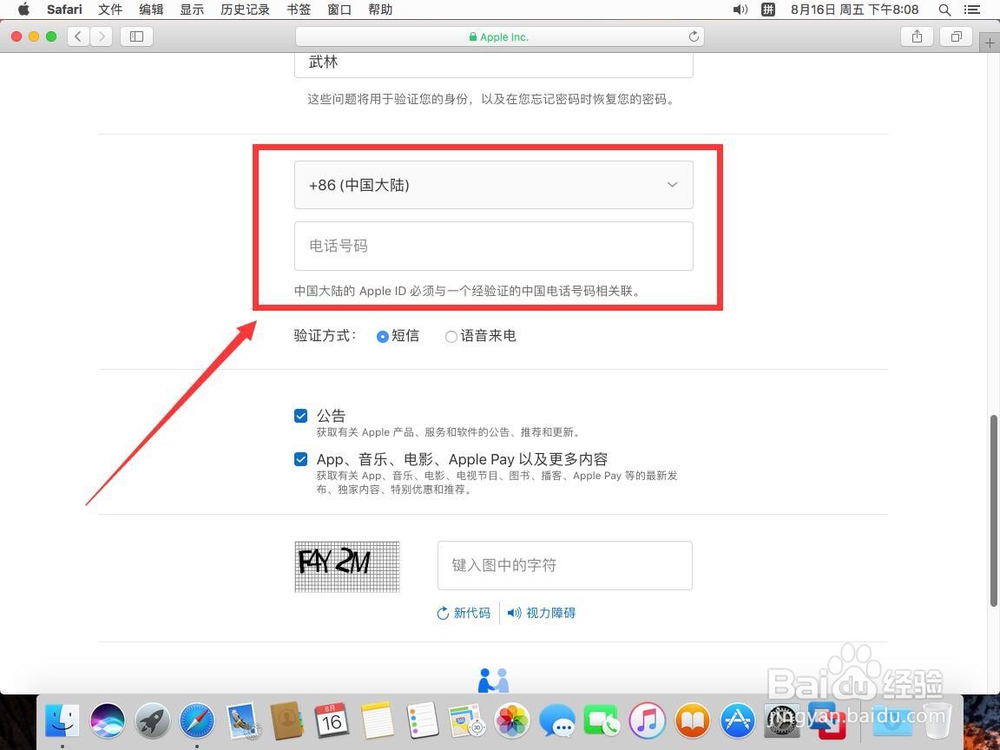Click the date and time in menu bar

[855, 9]
